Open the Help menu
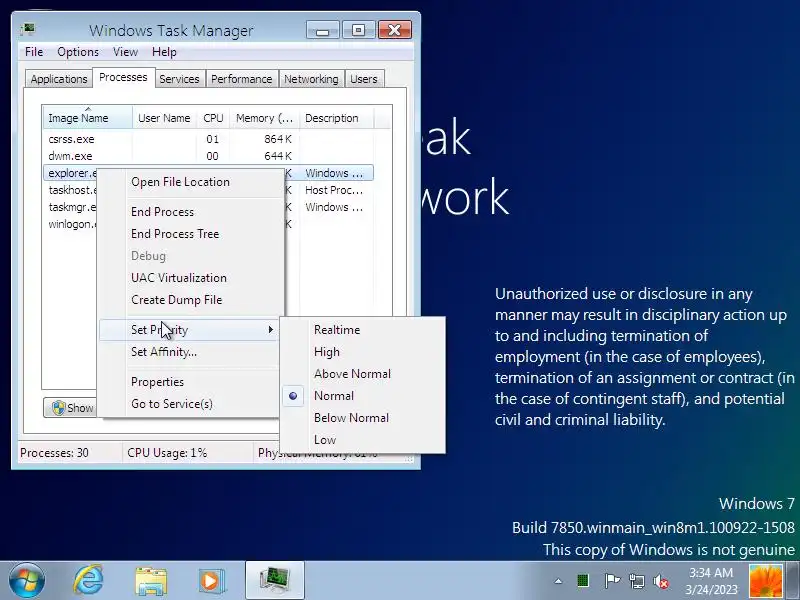 (164, 52)
